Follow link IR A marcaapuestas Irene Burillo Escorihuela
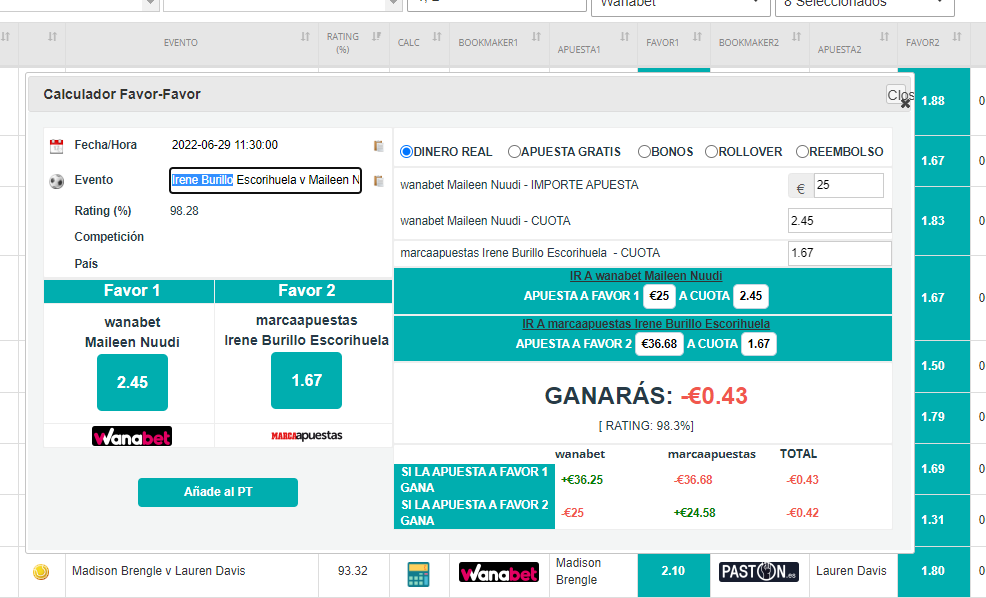986x598 pixels. 646,324
